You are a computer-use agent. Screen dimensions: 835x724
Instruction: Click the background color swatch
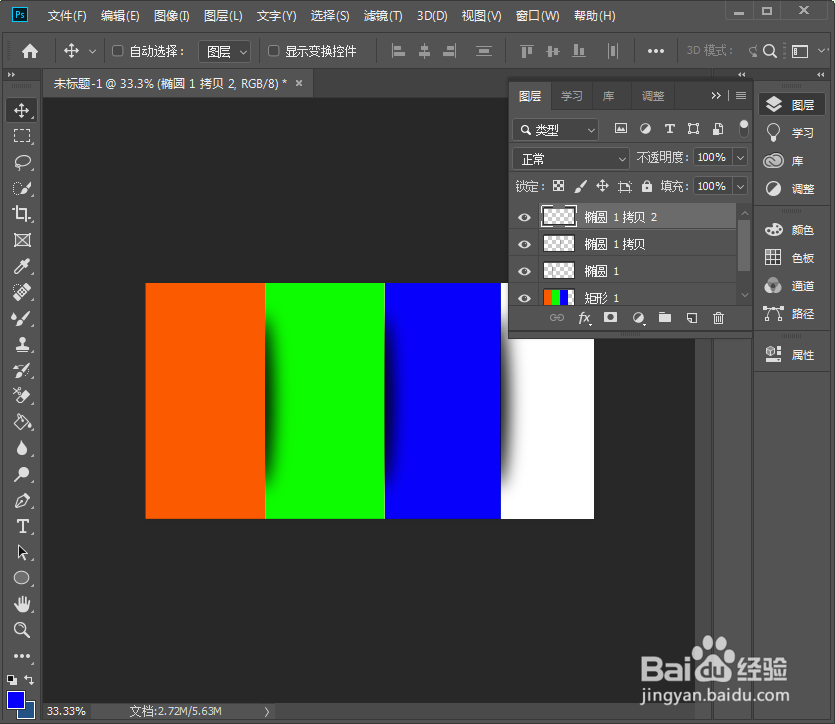coord(30,712)
